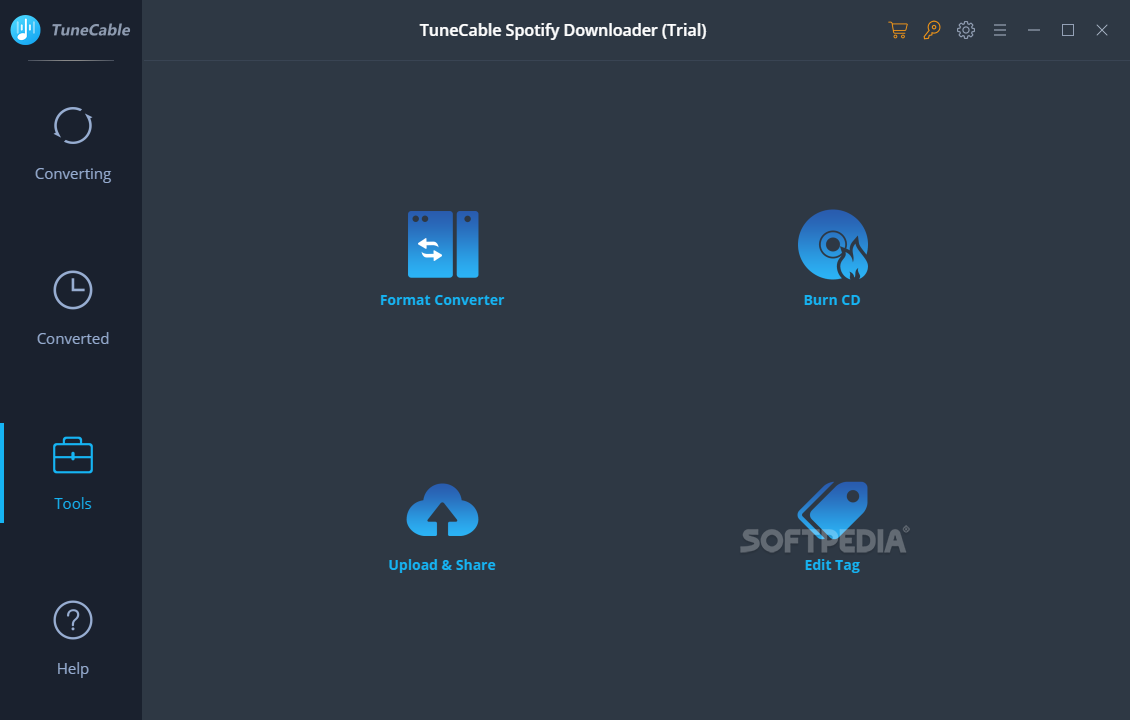The image size is (1130, 720).
Task: Launch the Burn CD disc icon
Action: [832, 244]
